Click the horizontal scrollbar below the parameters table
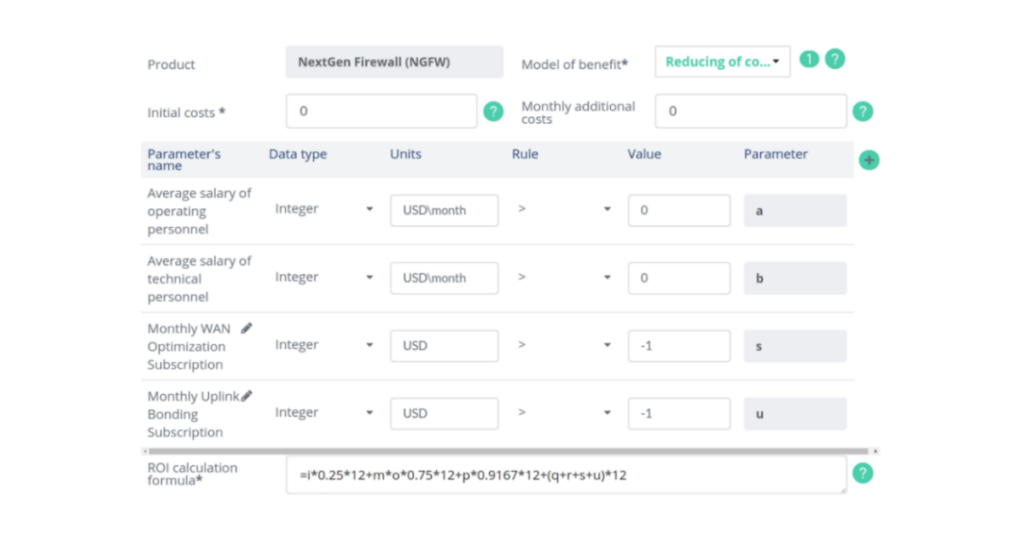1024x537 pixels. pos(509,451)
